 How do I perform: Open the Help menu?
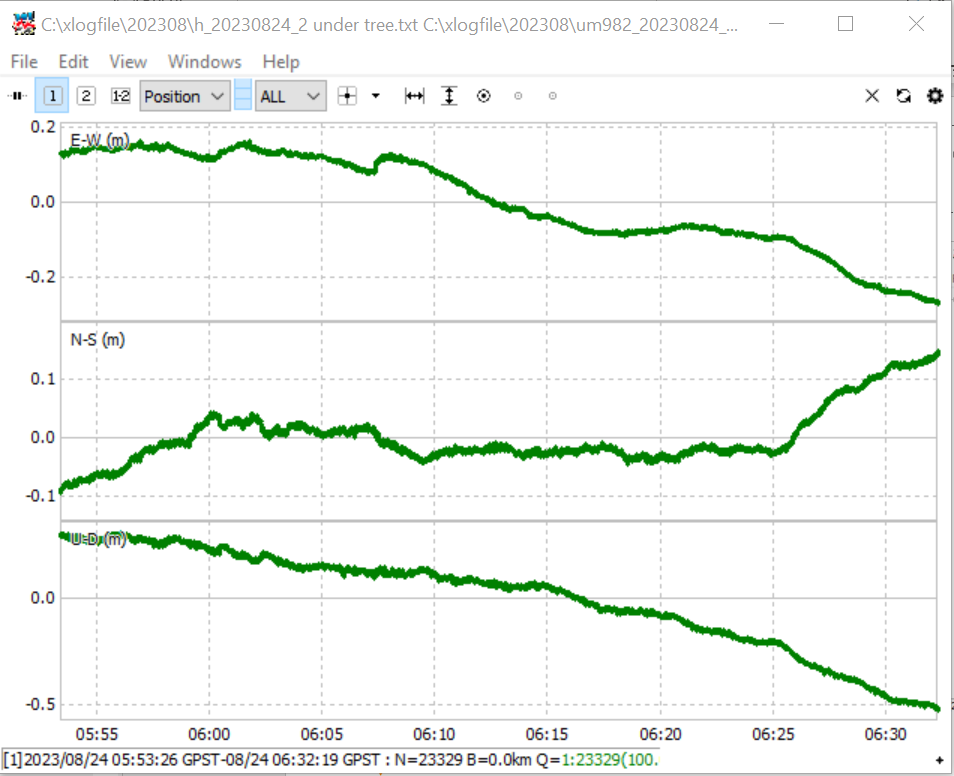281,61
